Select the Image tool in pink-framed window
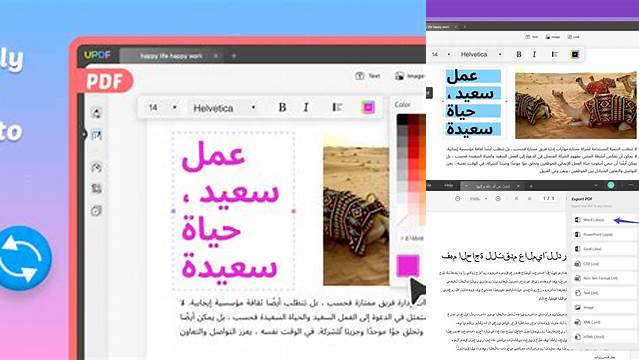 tap(410, 76)
